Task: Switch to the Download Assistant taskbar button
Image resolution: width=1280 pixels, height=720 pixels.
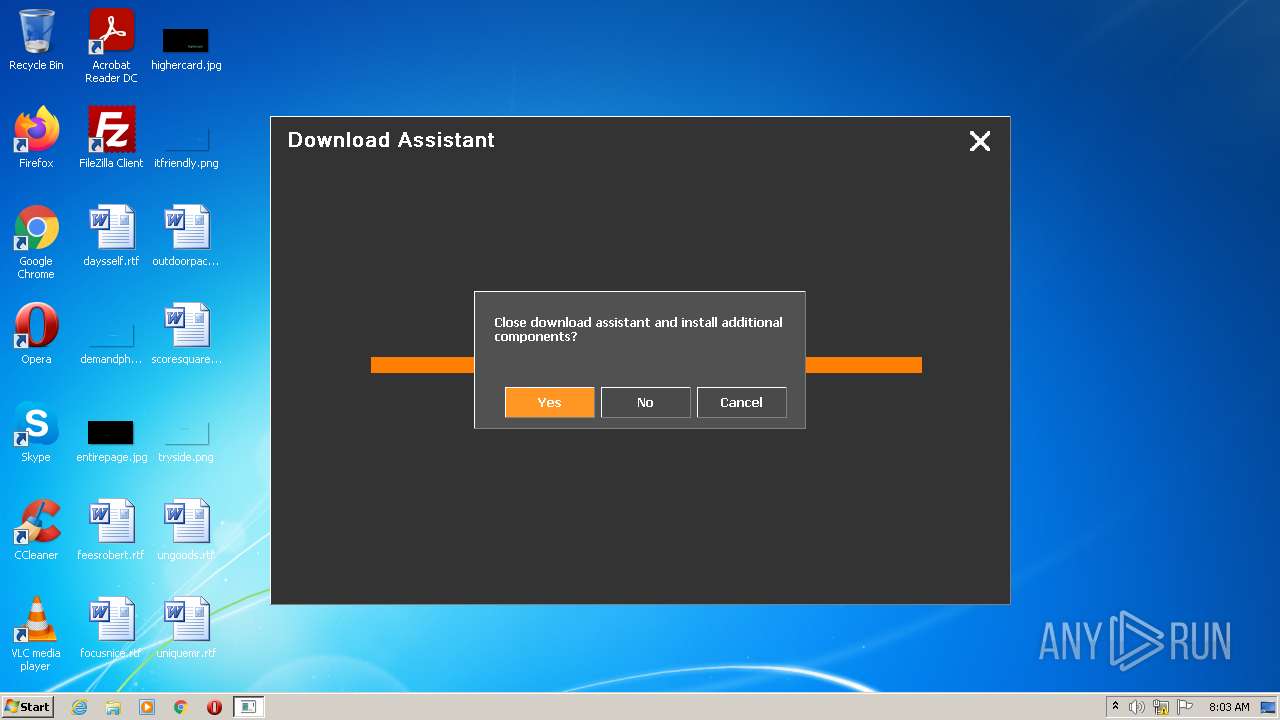Action: pos(248,707)
